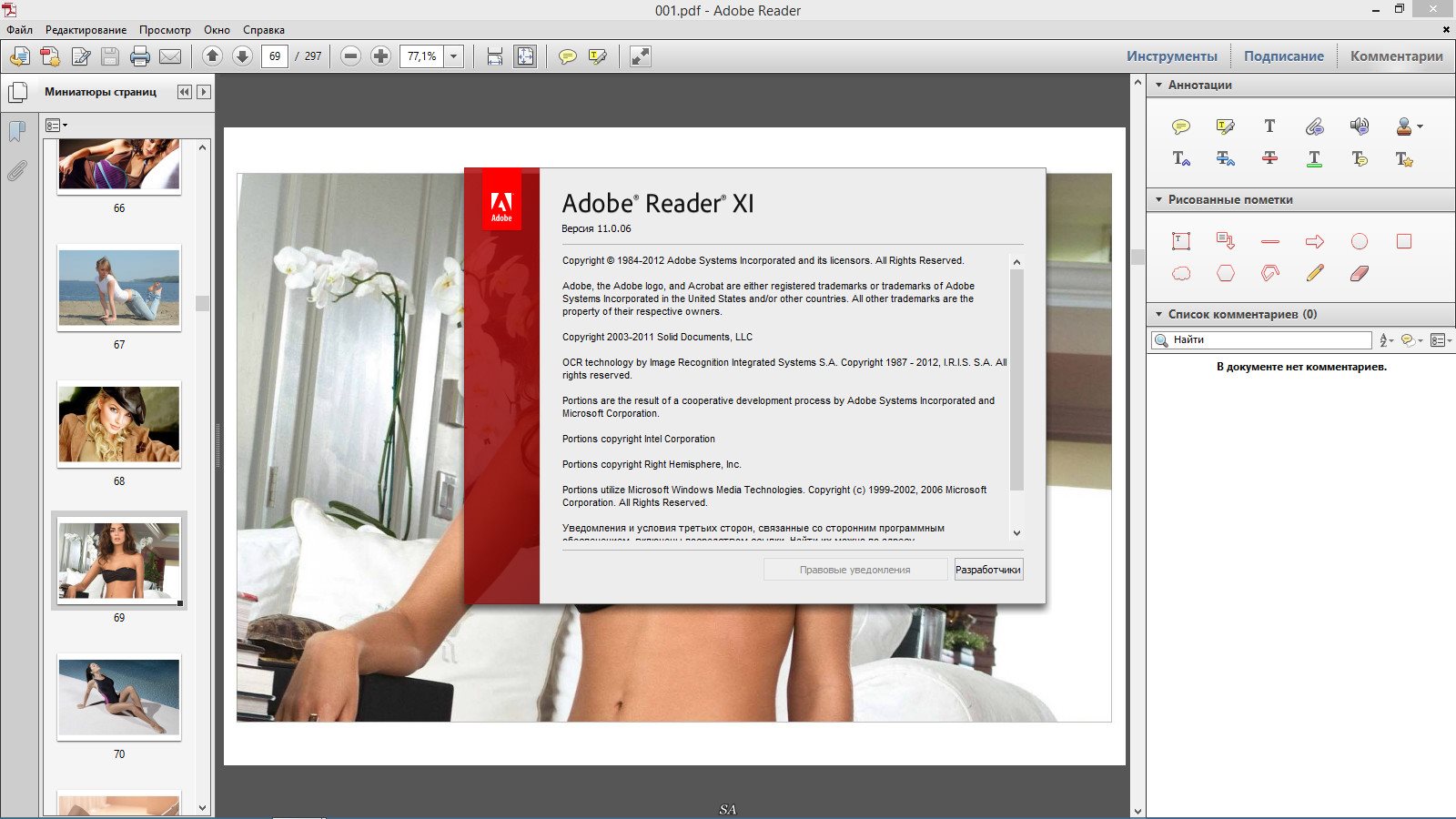Screen dimensions: 1456x819
Task: Open the Просмотр menu
Action: click(x=165, y=30)
